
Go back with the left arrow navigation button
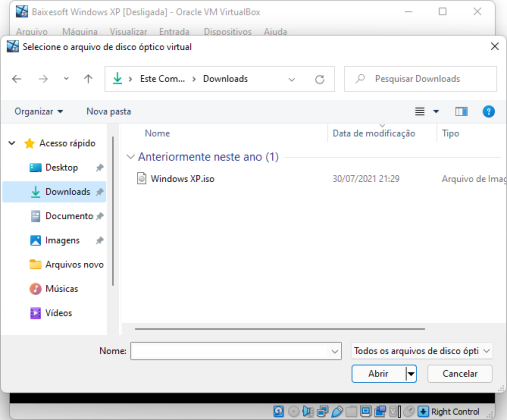(x=16, y=79)
